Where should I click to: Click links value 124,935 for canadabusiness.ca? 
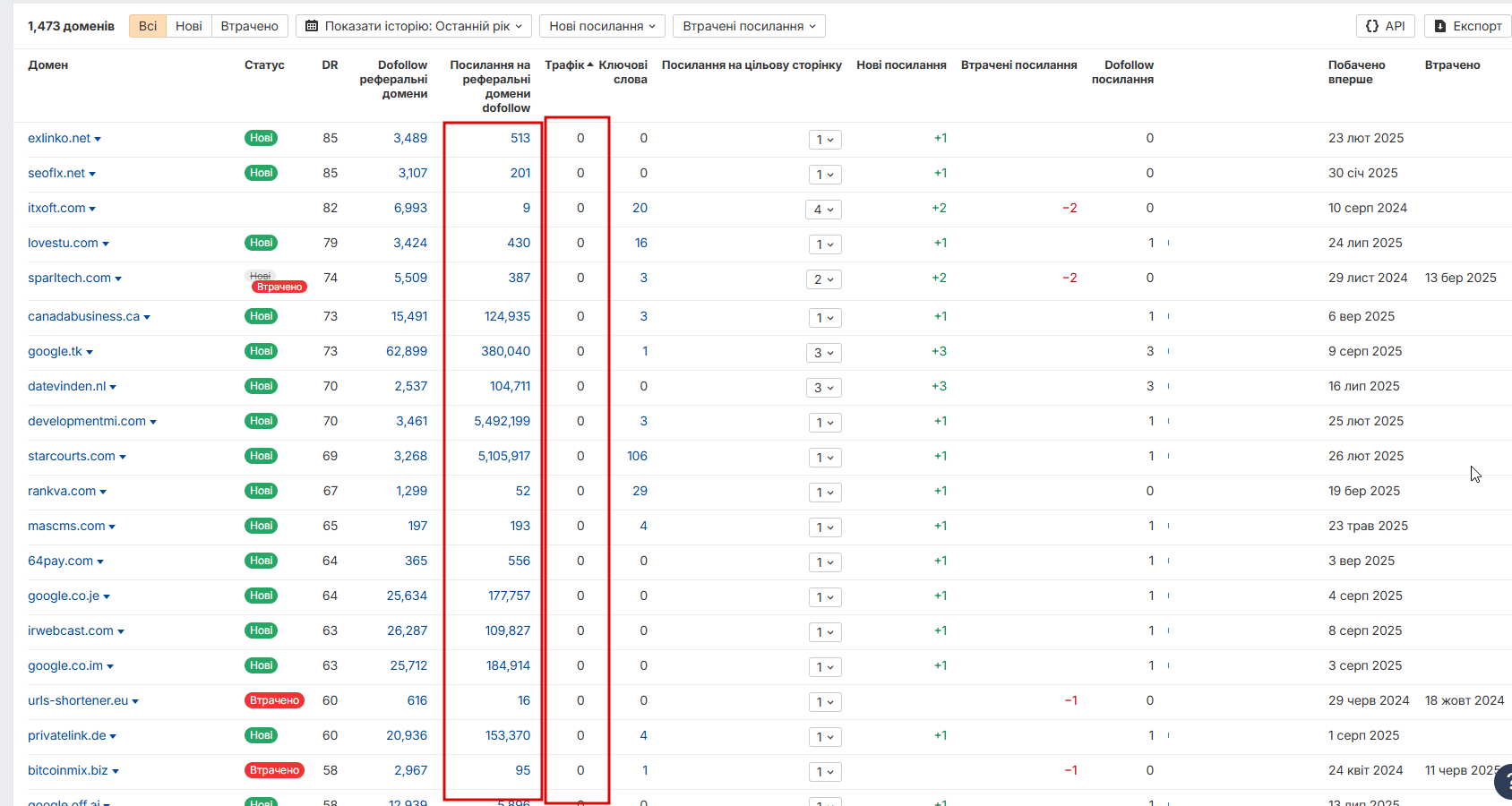tap(507, 316)
